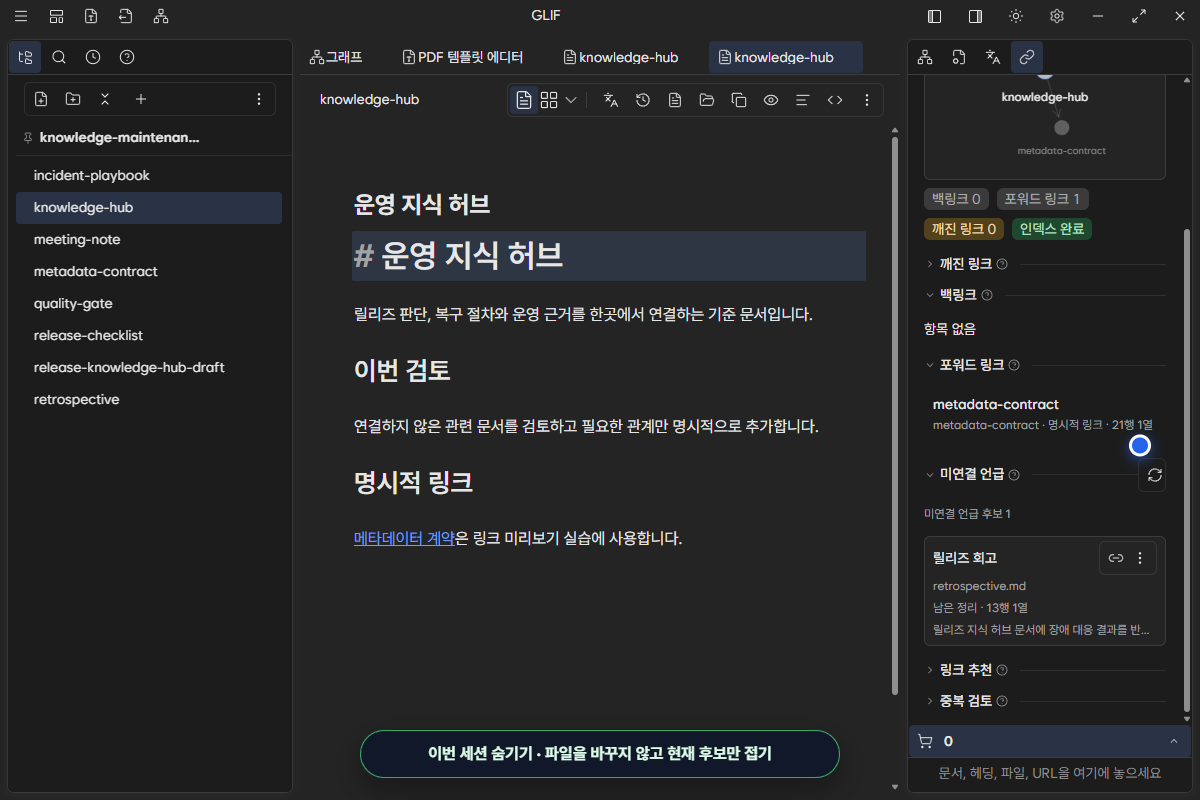Viewport: 1200px width, 800px height.
Task: Expand the 깨진 링크 section
Action: click(x=966, y=264)
